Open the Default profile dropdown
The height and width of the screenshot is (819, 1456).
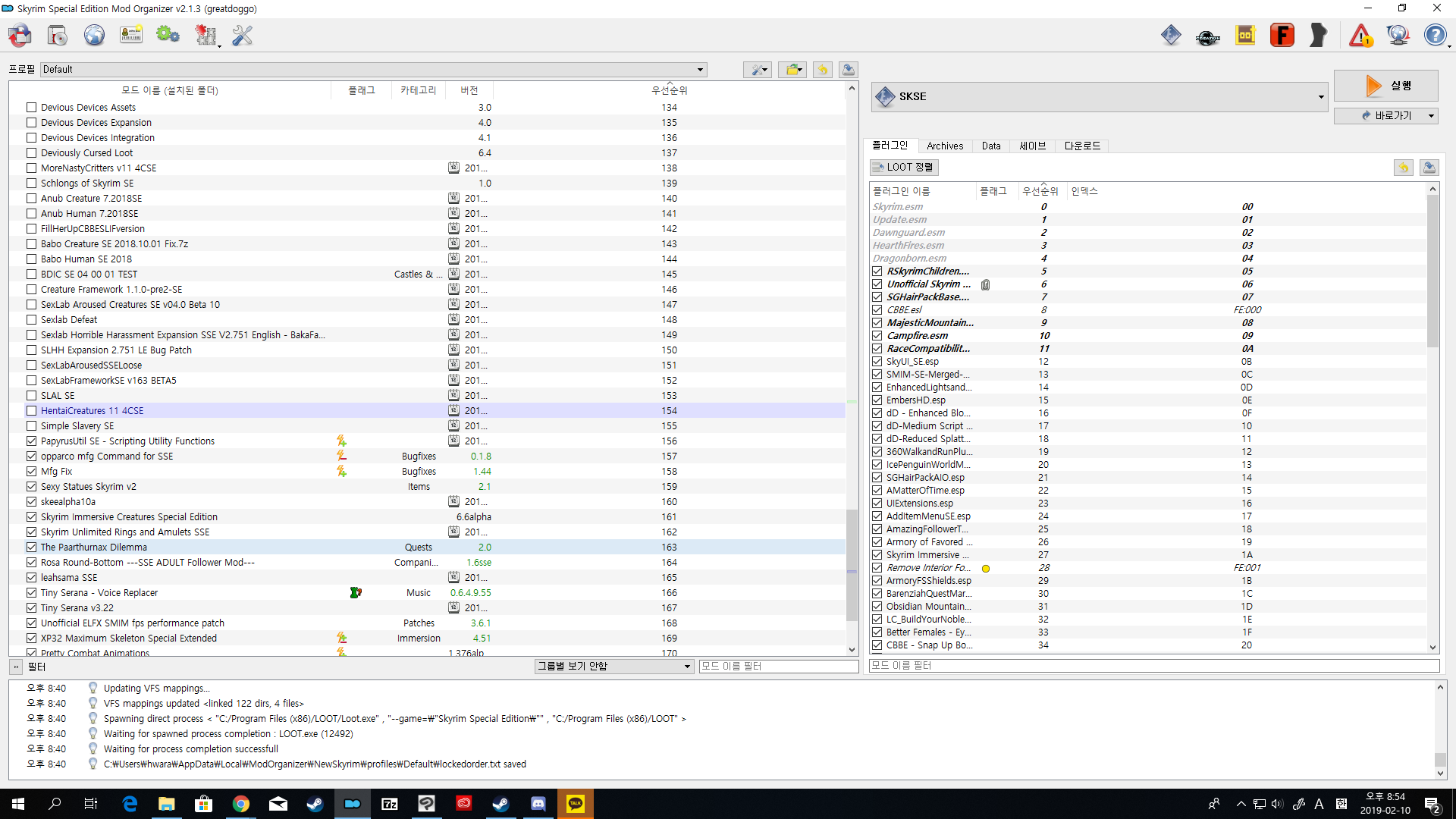coord(374,70)
